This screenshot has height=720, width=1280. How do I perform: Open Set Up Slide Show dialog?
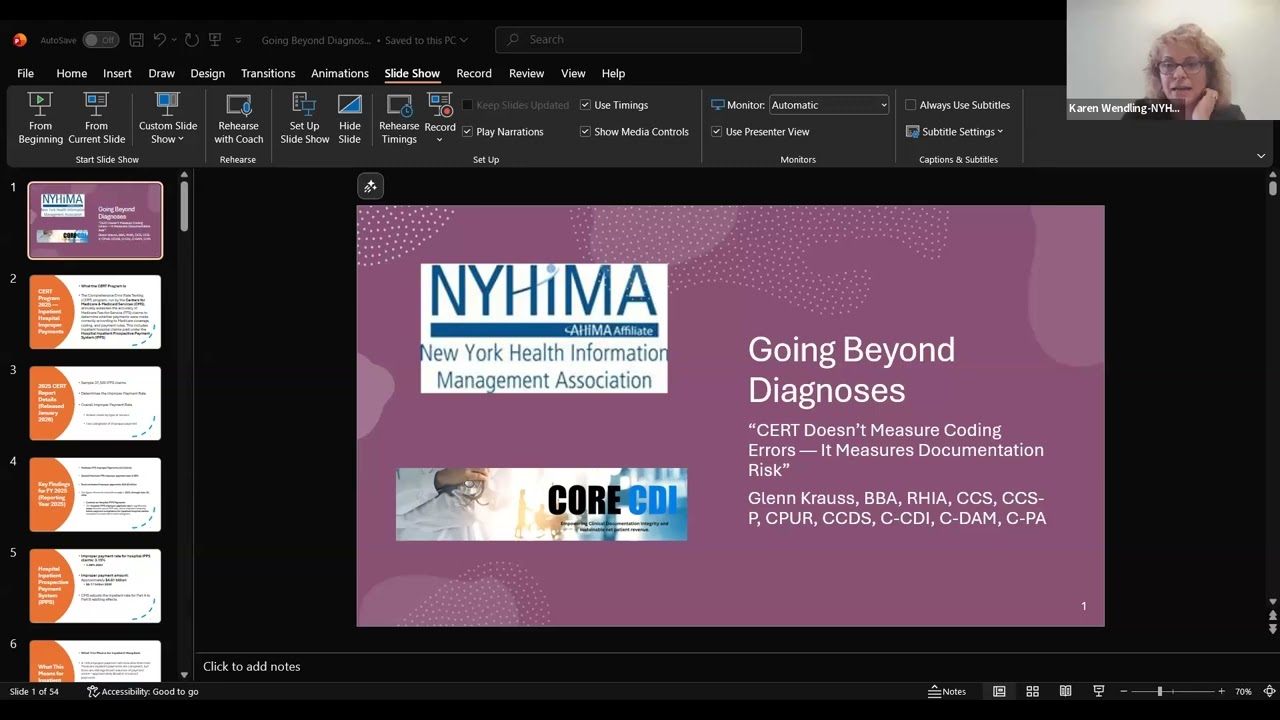[x=304, y=118]
